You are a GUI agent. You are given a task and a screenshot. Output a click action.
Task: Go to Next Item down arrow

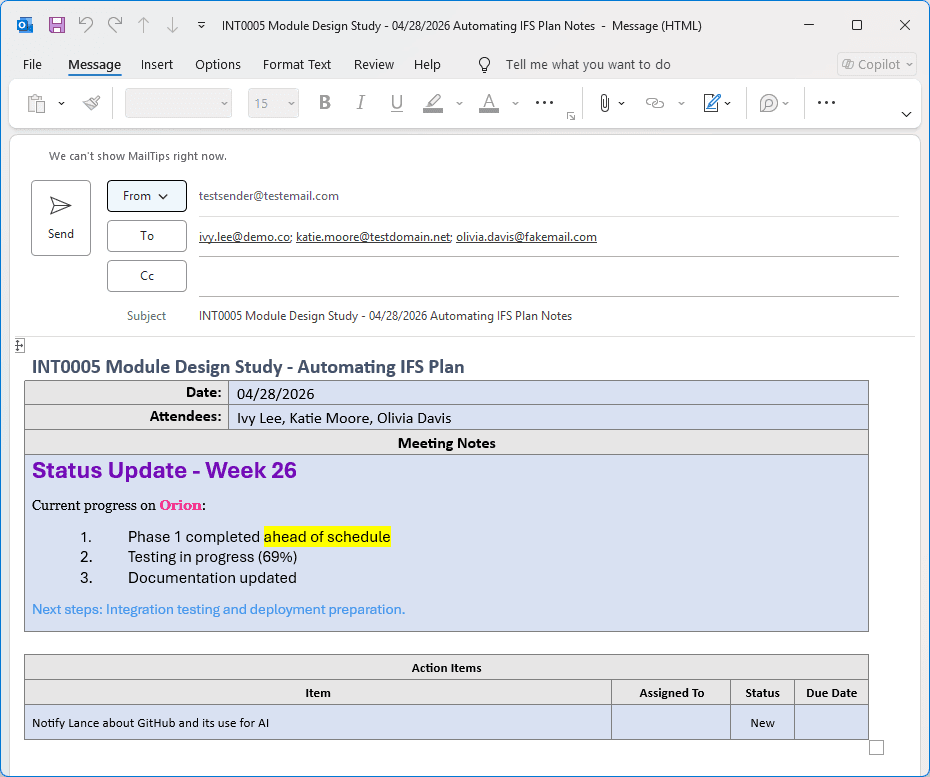click(x=172, y=25)
